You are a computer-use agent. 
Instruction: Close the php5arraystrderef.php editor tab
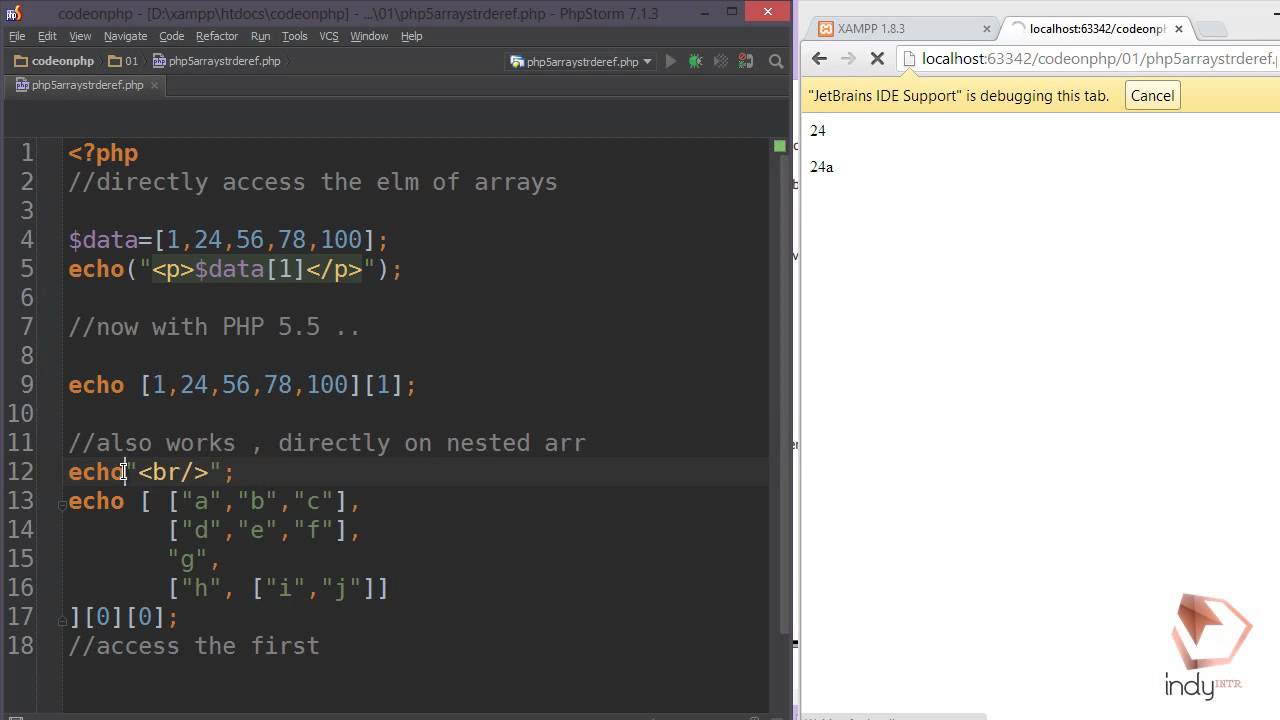[x=154, y=85]
